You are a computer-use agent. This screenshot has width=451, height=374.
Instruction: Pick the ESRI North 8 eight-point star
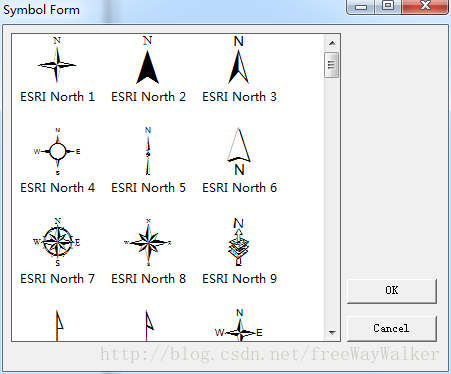[148, 242]
